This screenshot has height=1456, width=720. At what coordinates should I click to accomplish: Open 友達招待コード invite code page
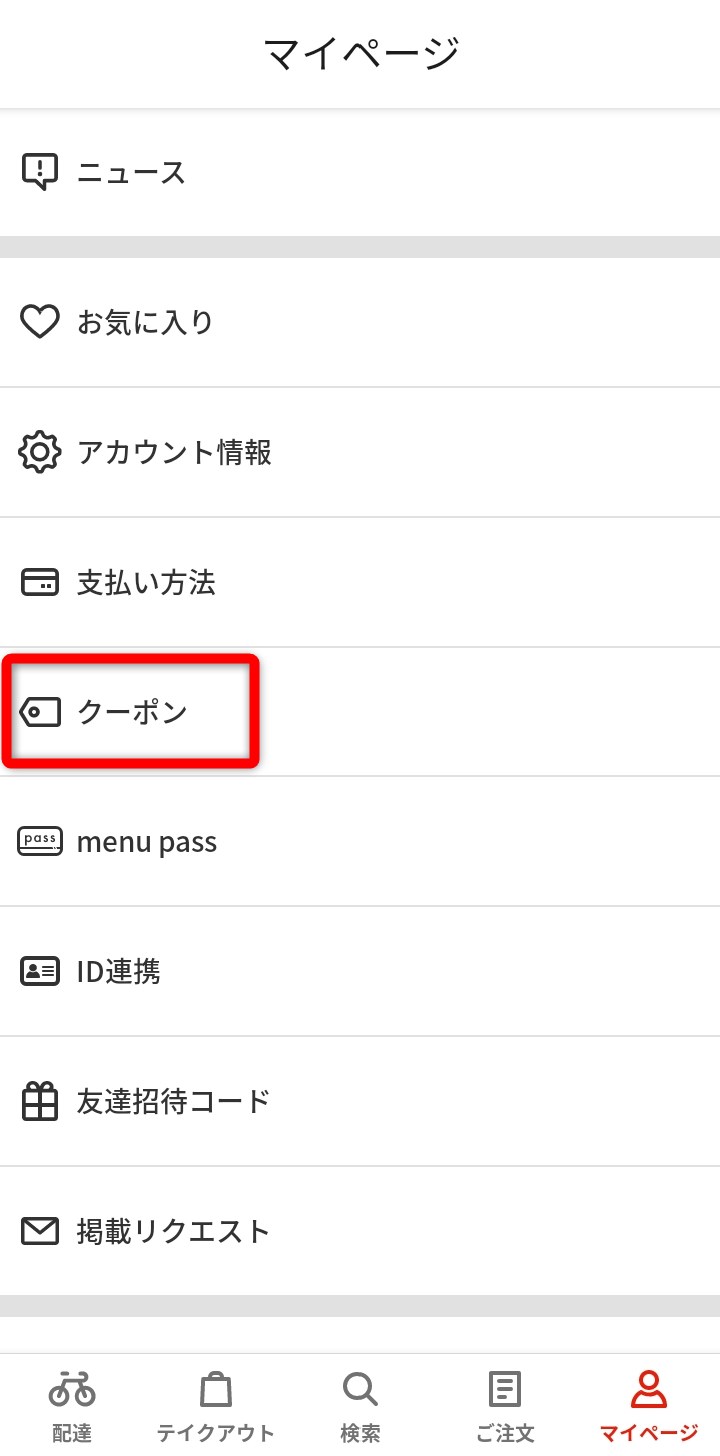pyautogui.click(x=174, y=1101)
